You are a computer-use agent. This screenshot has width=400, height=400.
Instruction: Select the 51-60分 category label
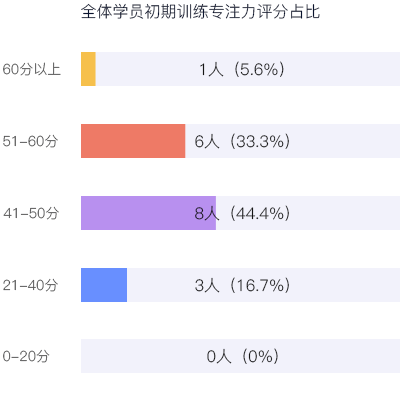30,141
